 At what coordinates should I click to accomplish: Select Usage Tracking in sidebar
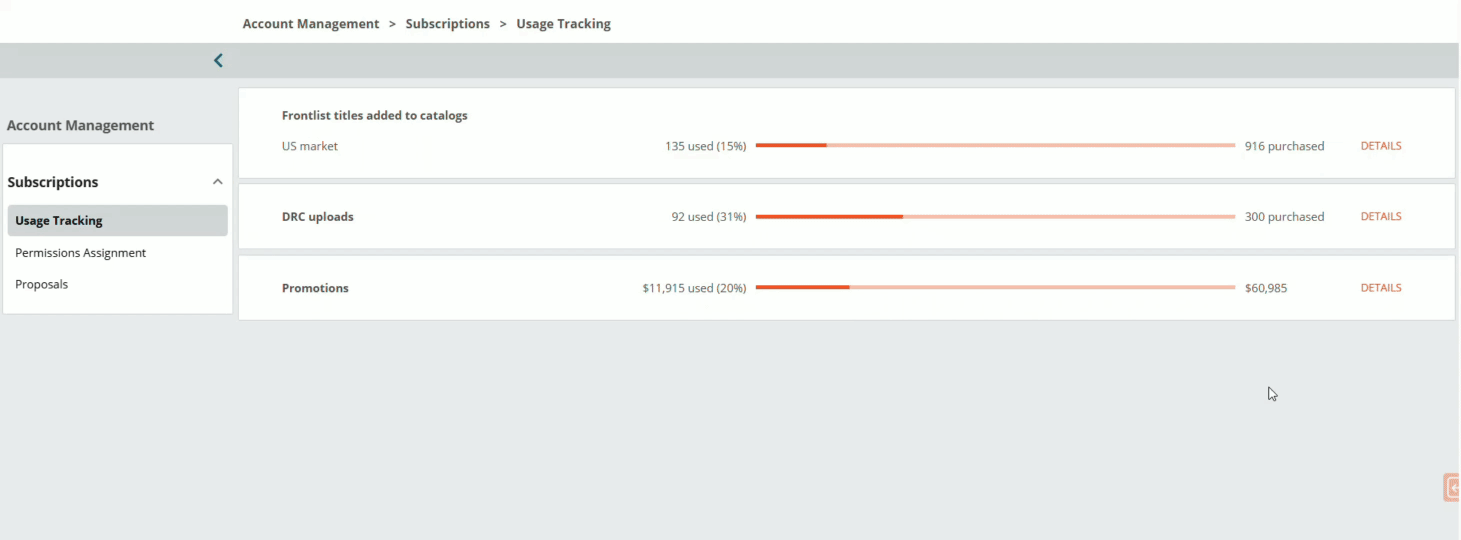click(118, 221)
